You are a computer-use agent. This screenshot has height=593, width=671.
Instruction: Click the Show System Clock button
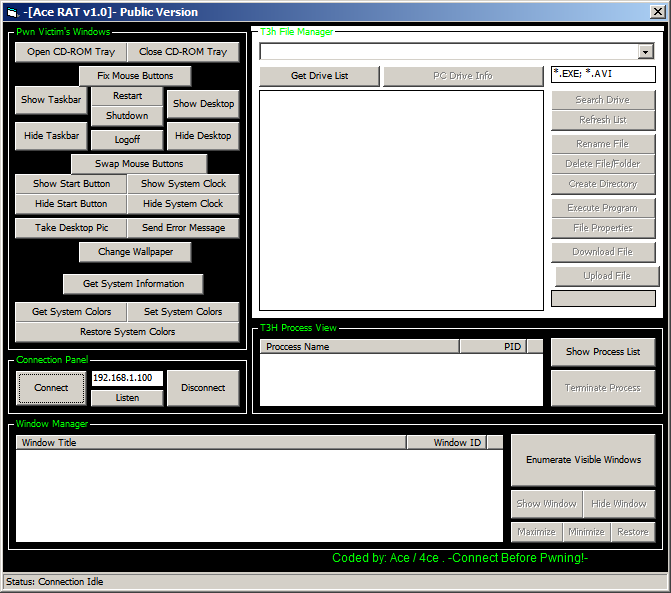(183, 184)
